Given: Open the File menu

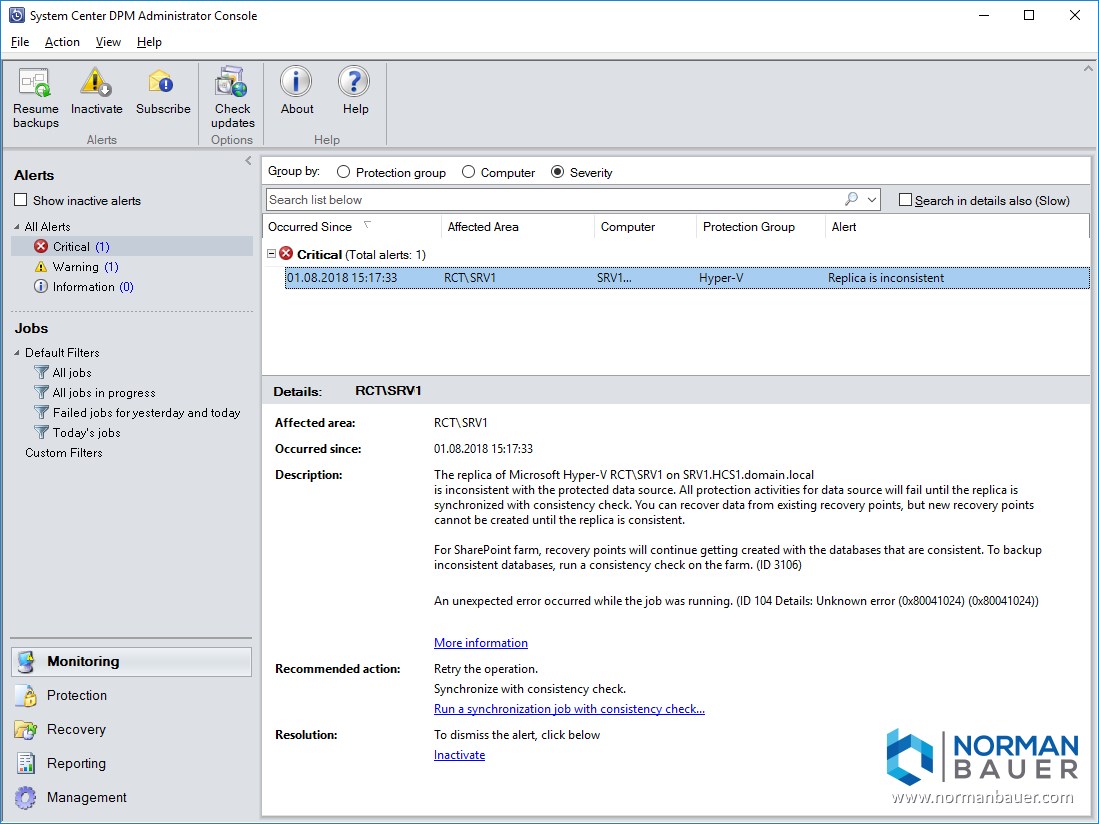Looking at the screenshot, I should click(x=20, y=42).
